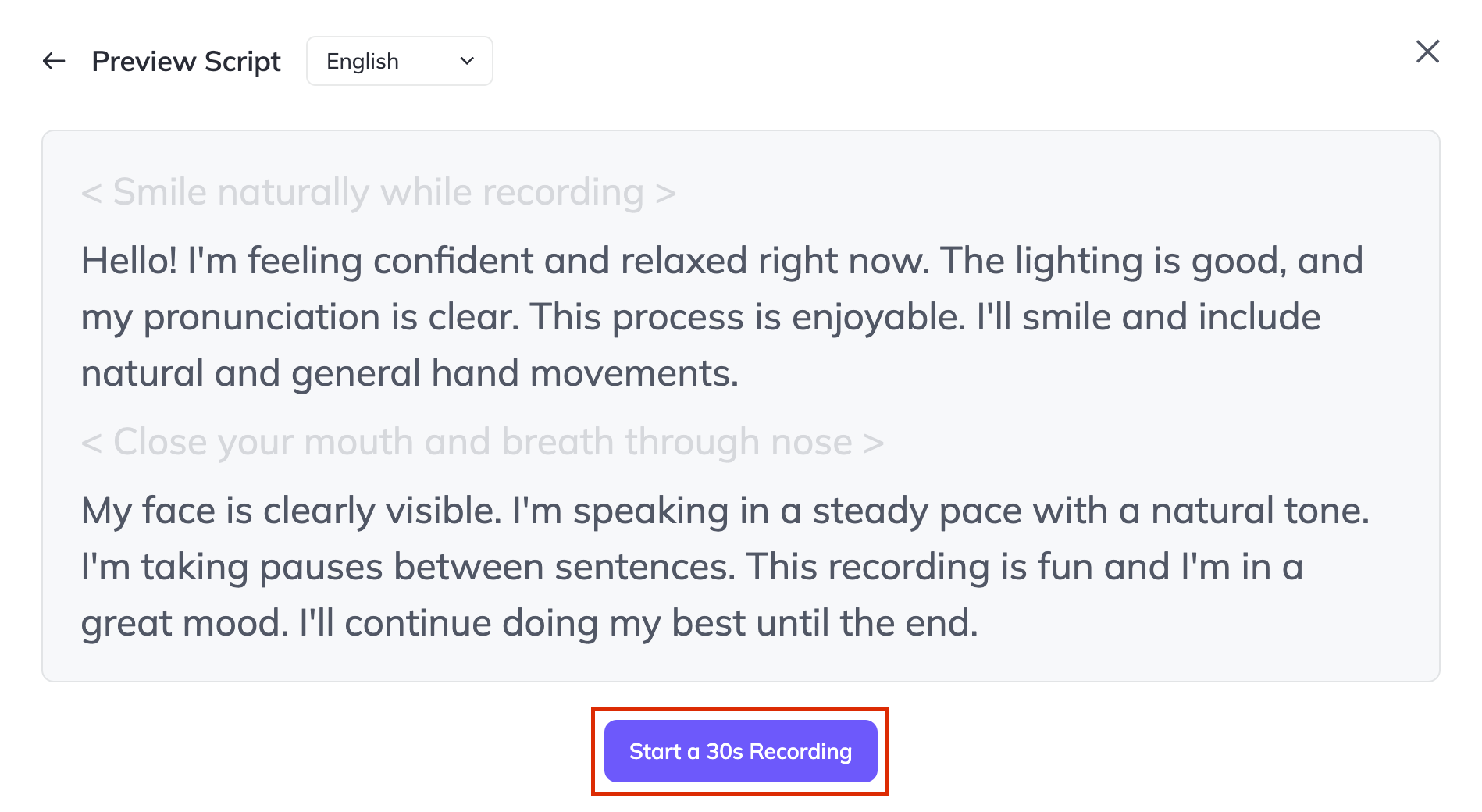Click the sentence 'This process is enjoyable.'
1482x812 pixels.
coord(747,317)
